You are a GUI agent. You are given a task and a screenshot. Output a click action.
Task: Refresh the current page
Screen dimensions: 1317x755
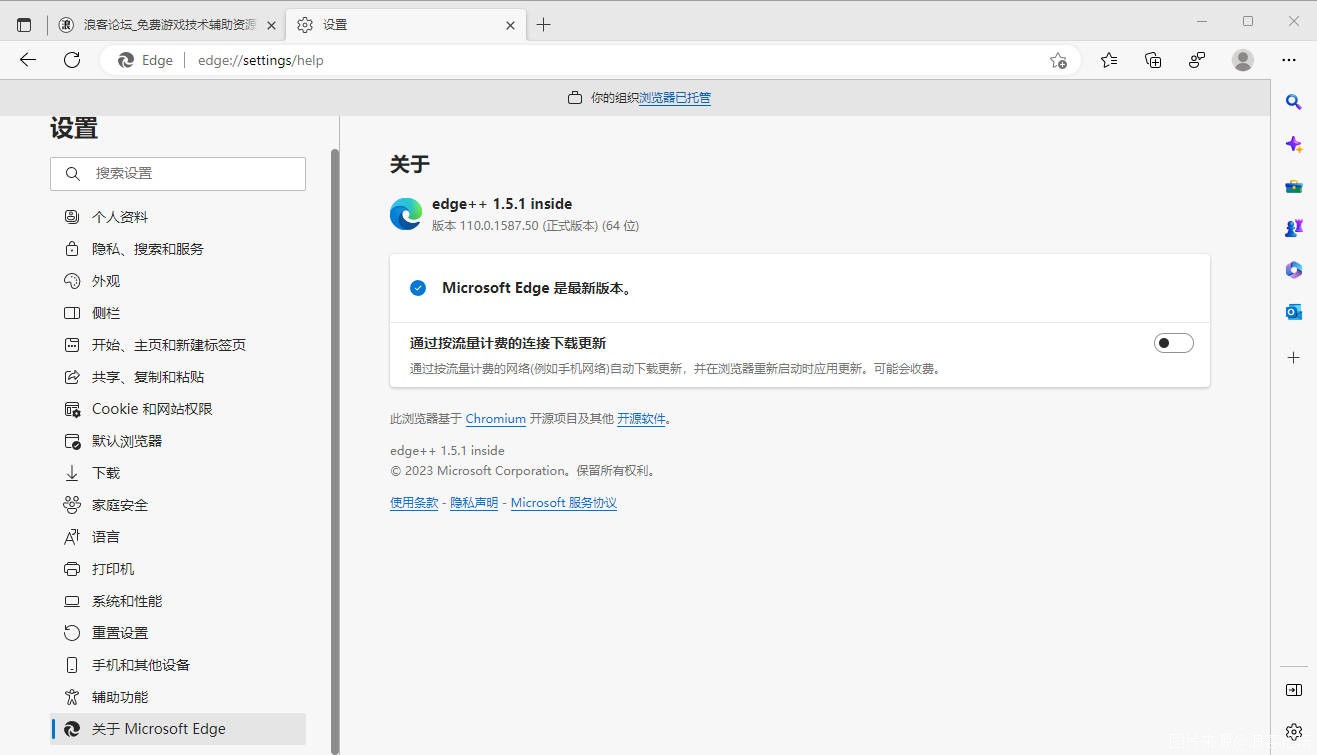72,60
